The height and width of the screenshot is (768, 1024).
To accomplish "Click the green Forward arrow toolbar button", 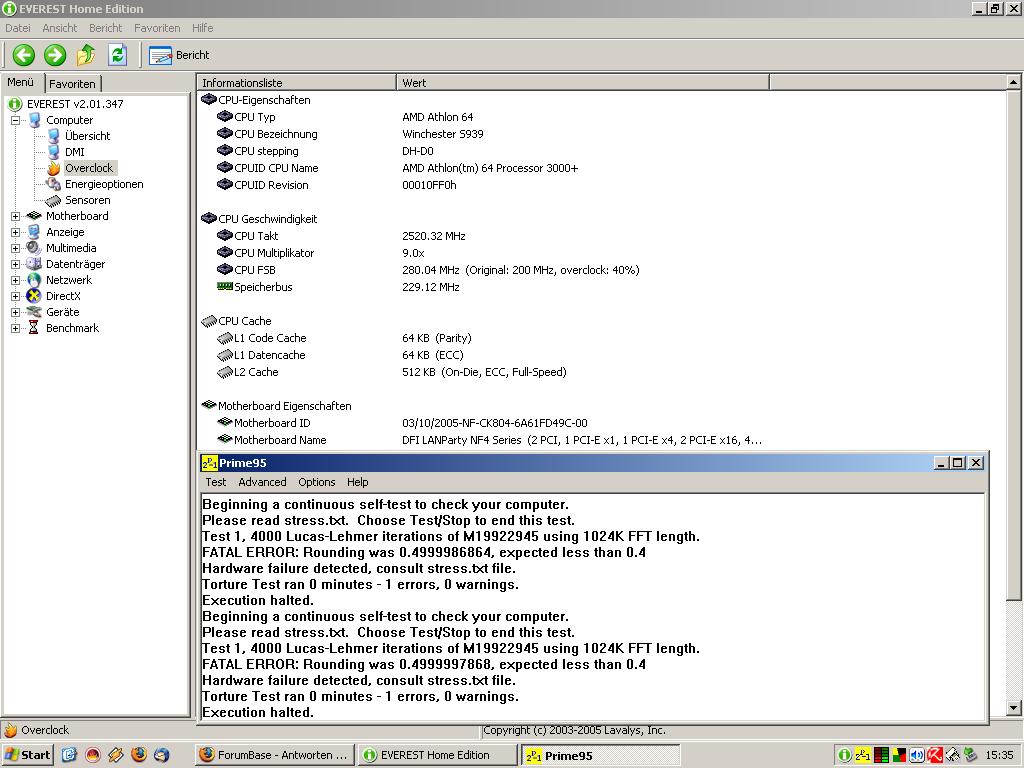I will pos(55,55).
